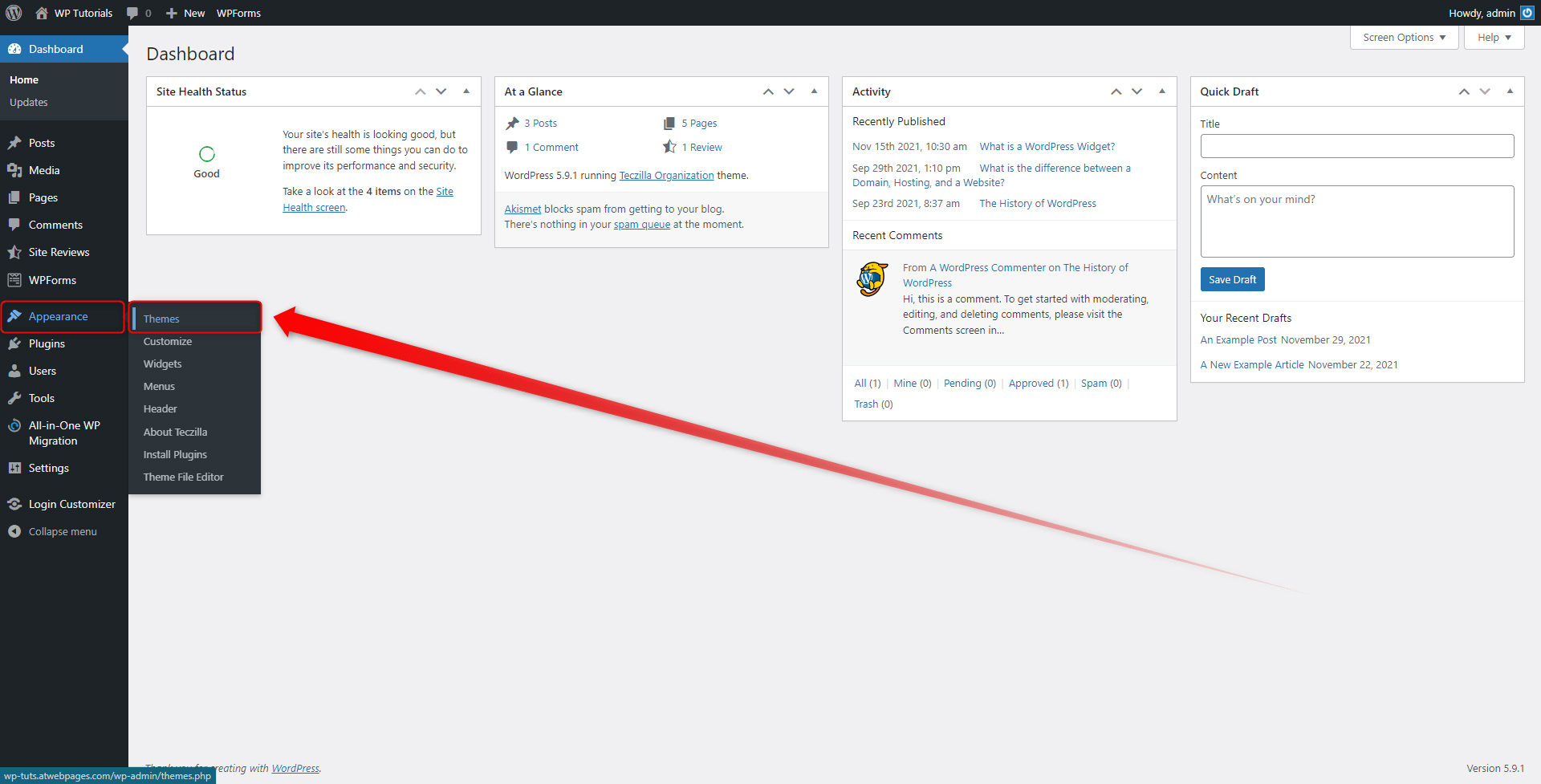The width and height of the screenshot is (1541, 784).
Task: Toggle Quick Draft panel collapse
Action: tap(1510, 91)
